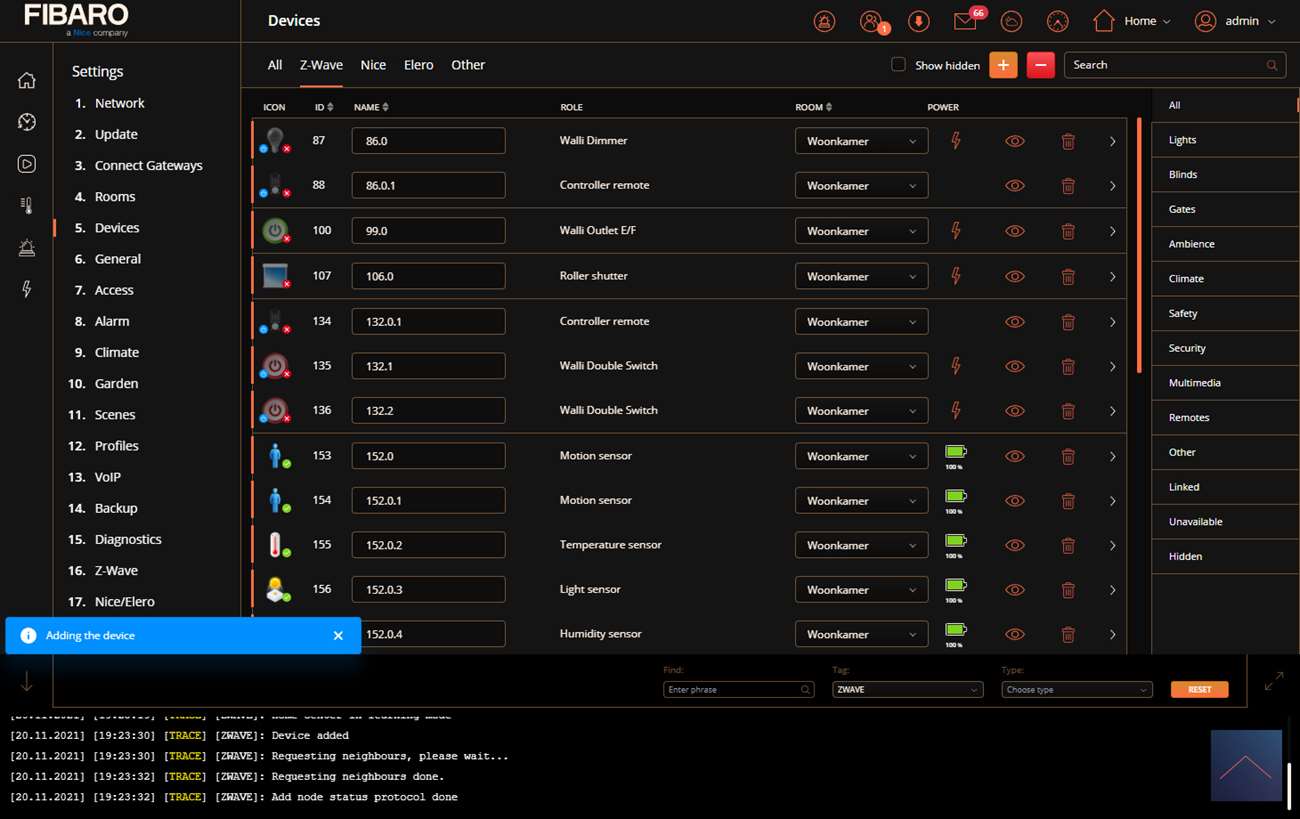The width and height of the screenshot is (1300, 819).
Task: Click the trash icon for Walli Dimmer row
Action: (1068, 142)
